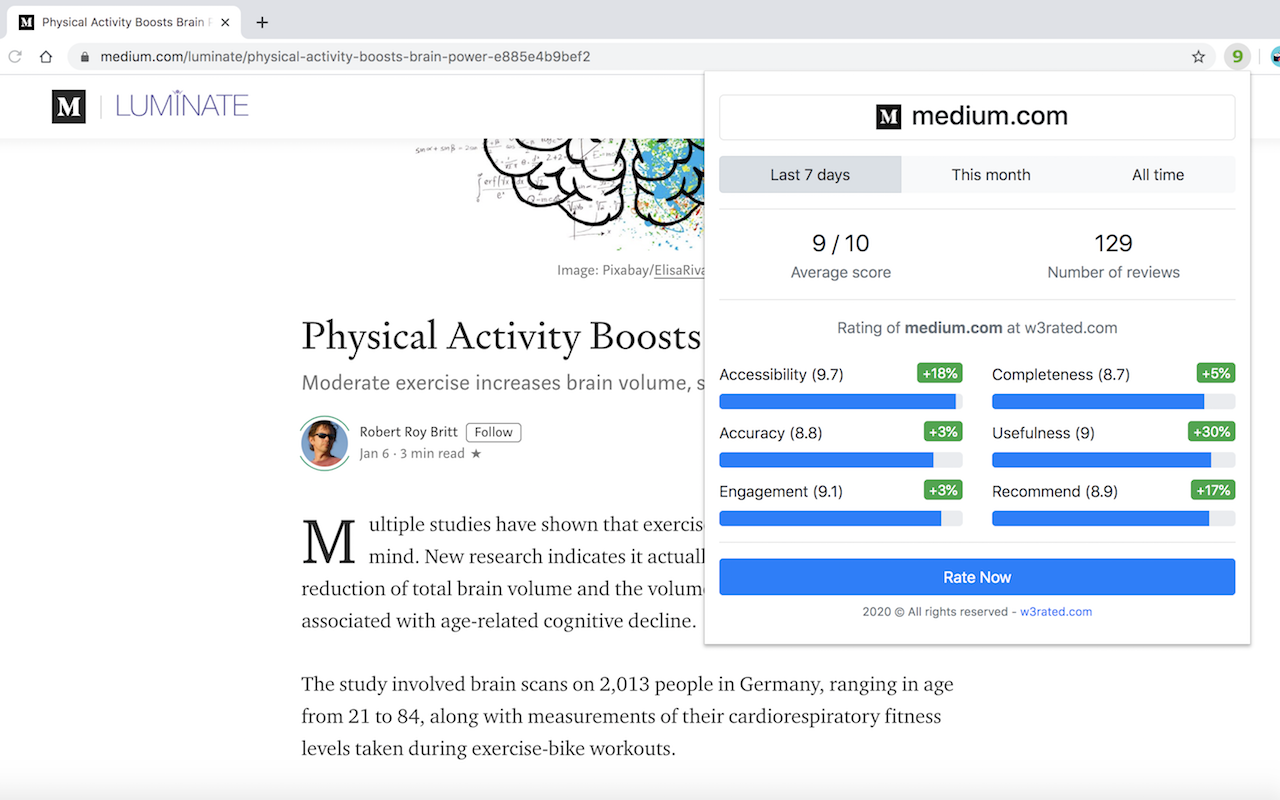The image size is (1280, 800).
Task: Click the Accessibility rating progress bar
Action: [x=840, y=401]
